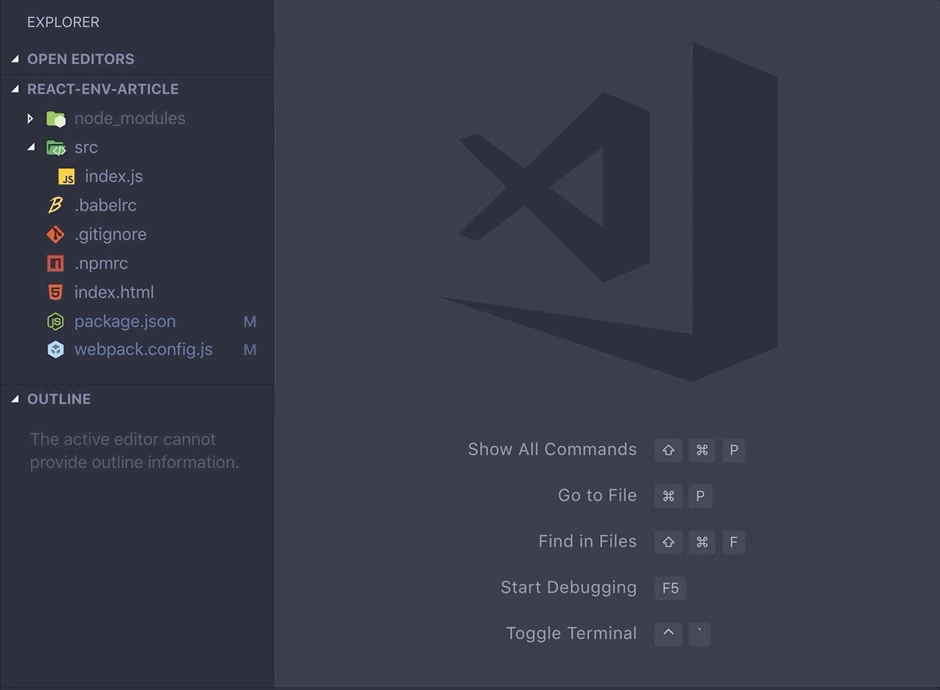The image size is (940, 690).
Task: Click the shift key hint for Show All Commands
Action: point(668,450)
